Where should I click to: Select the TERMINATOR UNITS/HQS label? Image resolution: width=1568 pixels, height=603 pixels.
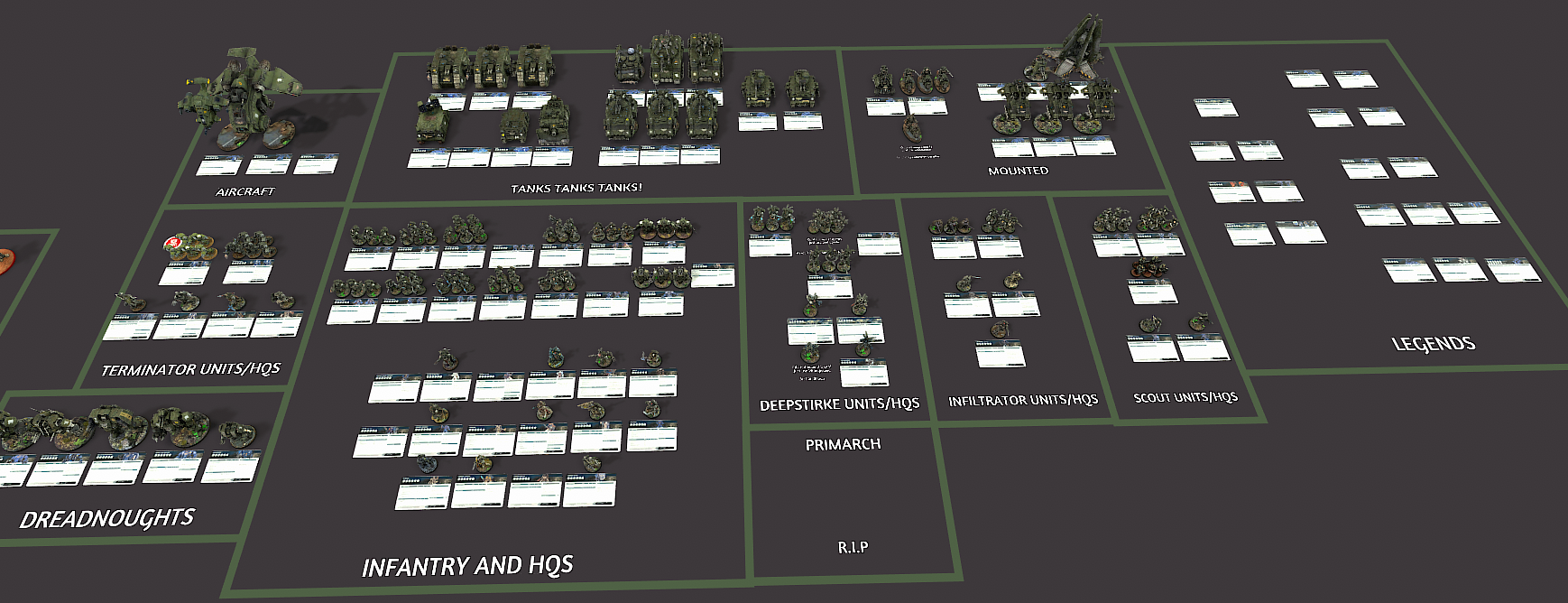(190, 369)
